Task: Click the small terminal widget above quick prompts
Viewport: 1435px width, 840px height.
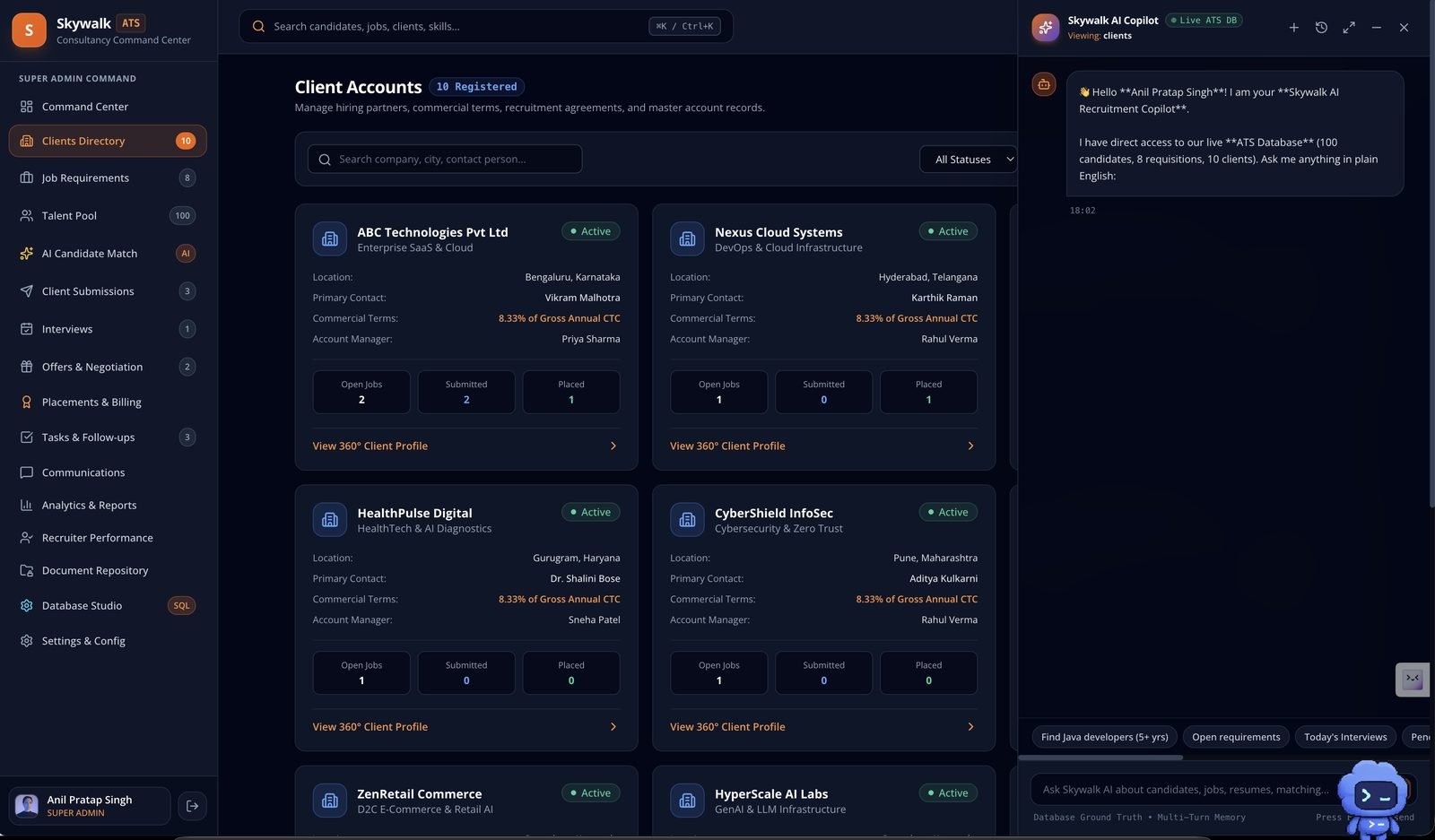Action: (x=1413, y=680)
